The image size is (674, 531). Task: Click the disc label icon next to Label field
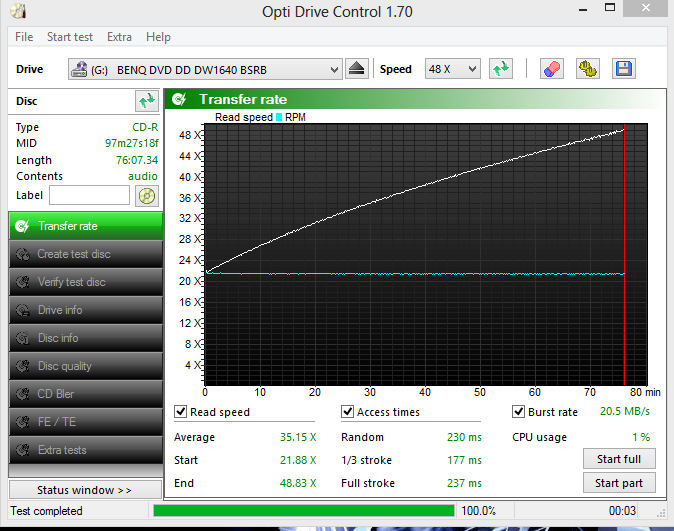pos(147,196)
